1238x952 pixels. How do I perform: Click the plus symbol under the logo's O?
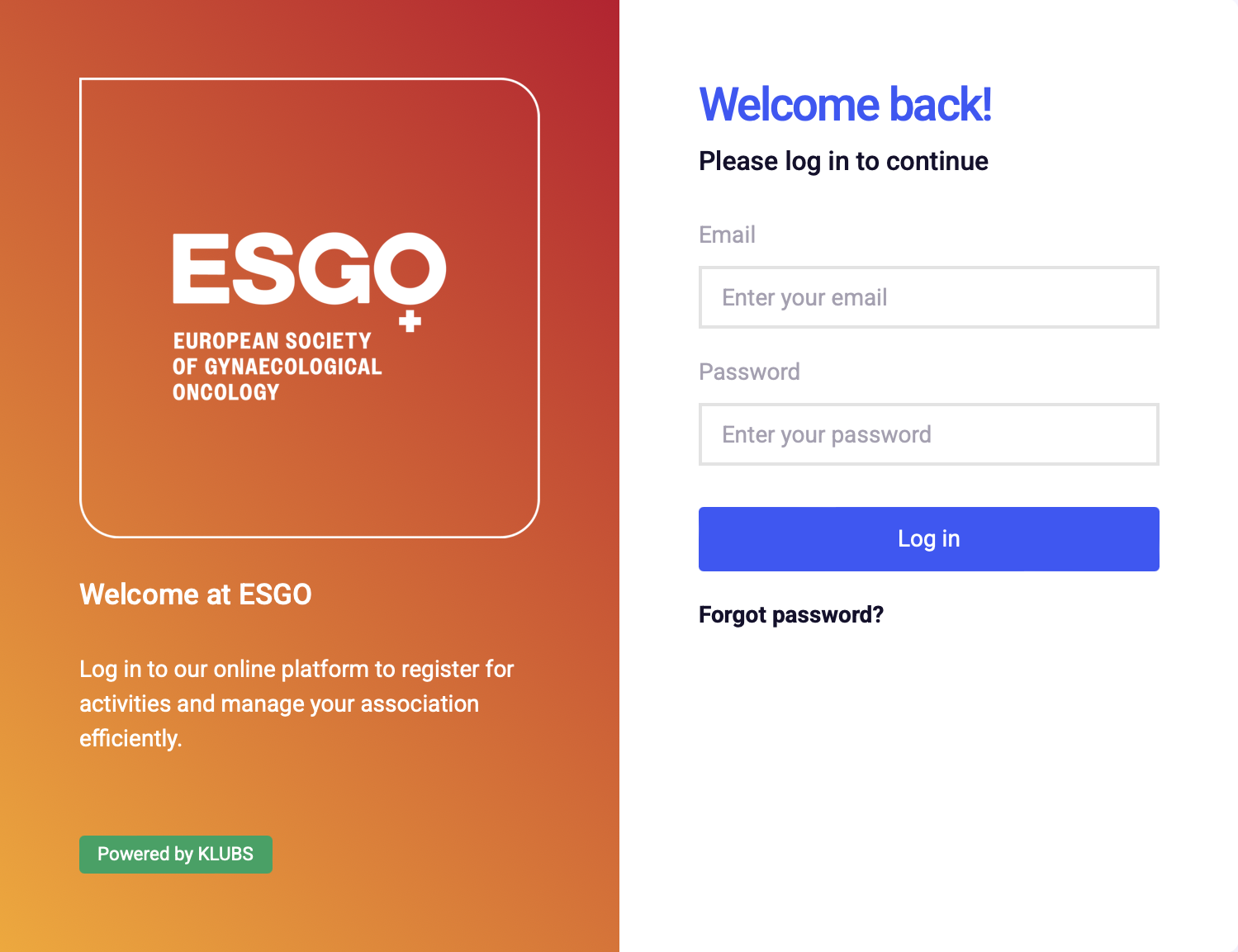410,321
